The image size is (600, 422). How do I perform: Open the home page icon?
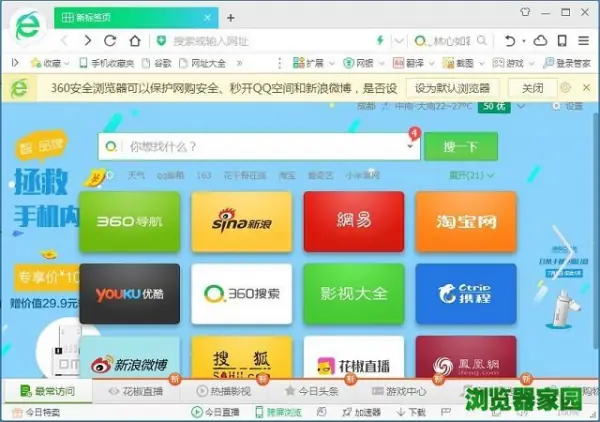point(135,40)
